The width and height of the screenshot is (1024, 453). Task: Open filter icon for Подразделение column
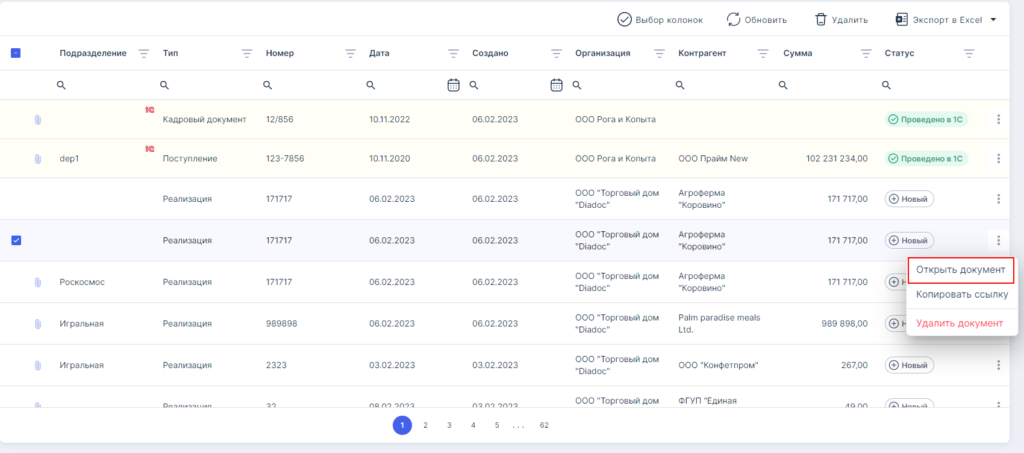click(x=144, y=54)
